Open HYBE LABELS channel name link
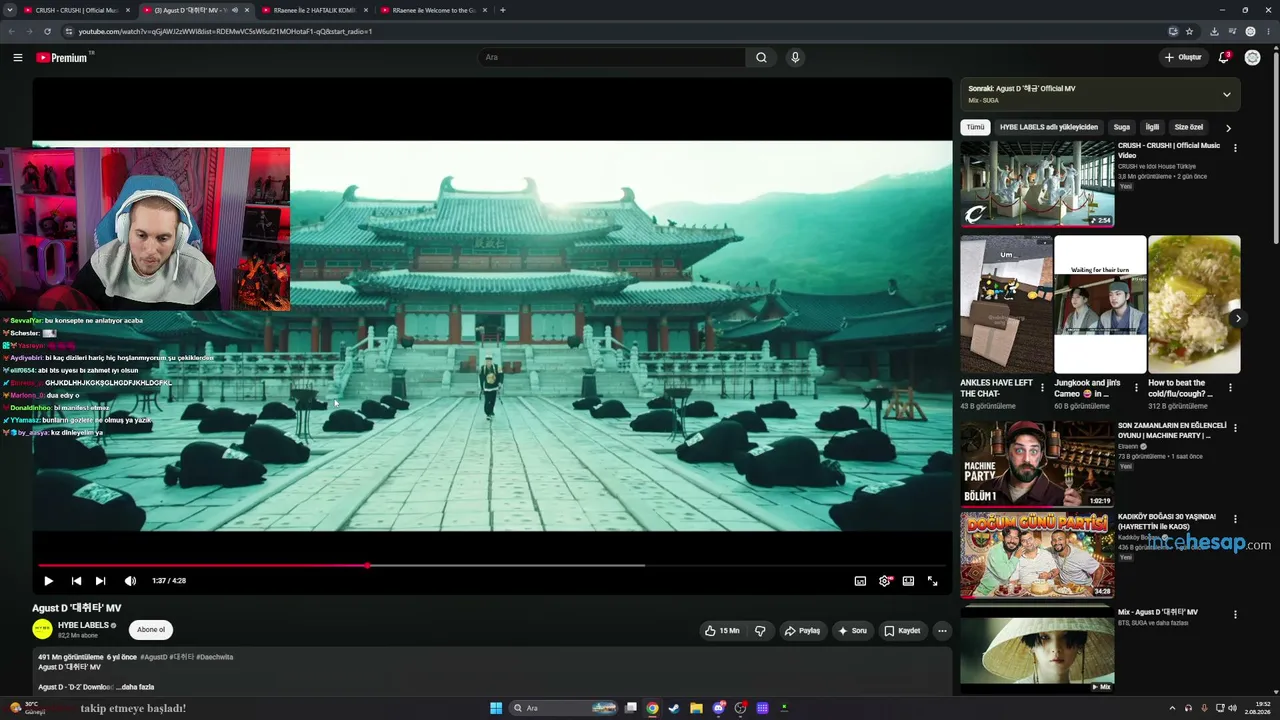Viewport: 1280px width, 720px height. coord(83,625)
